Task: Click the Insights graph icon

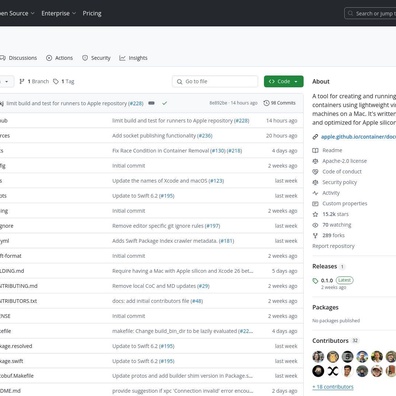Action: pos(122,58)
